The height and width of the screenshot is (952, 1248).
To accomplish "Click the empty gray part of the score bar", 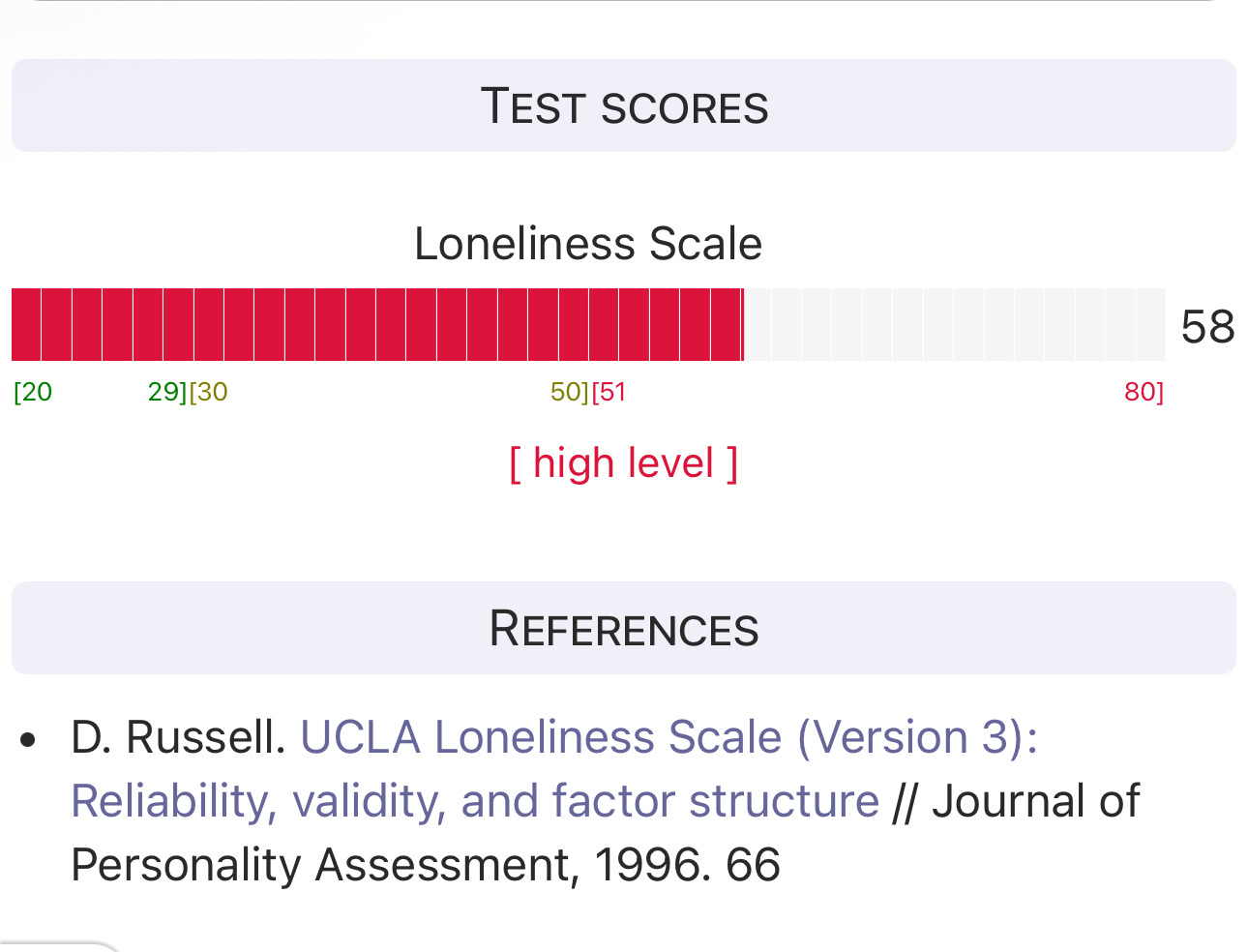I will [x=953, y=324].
